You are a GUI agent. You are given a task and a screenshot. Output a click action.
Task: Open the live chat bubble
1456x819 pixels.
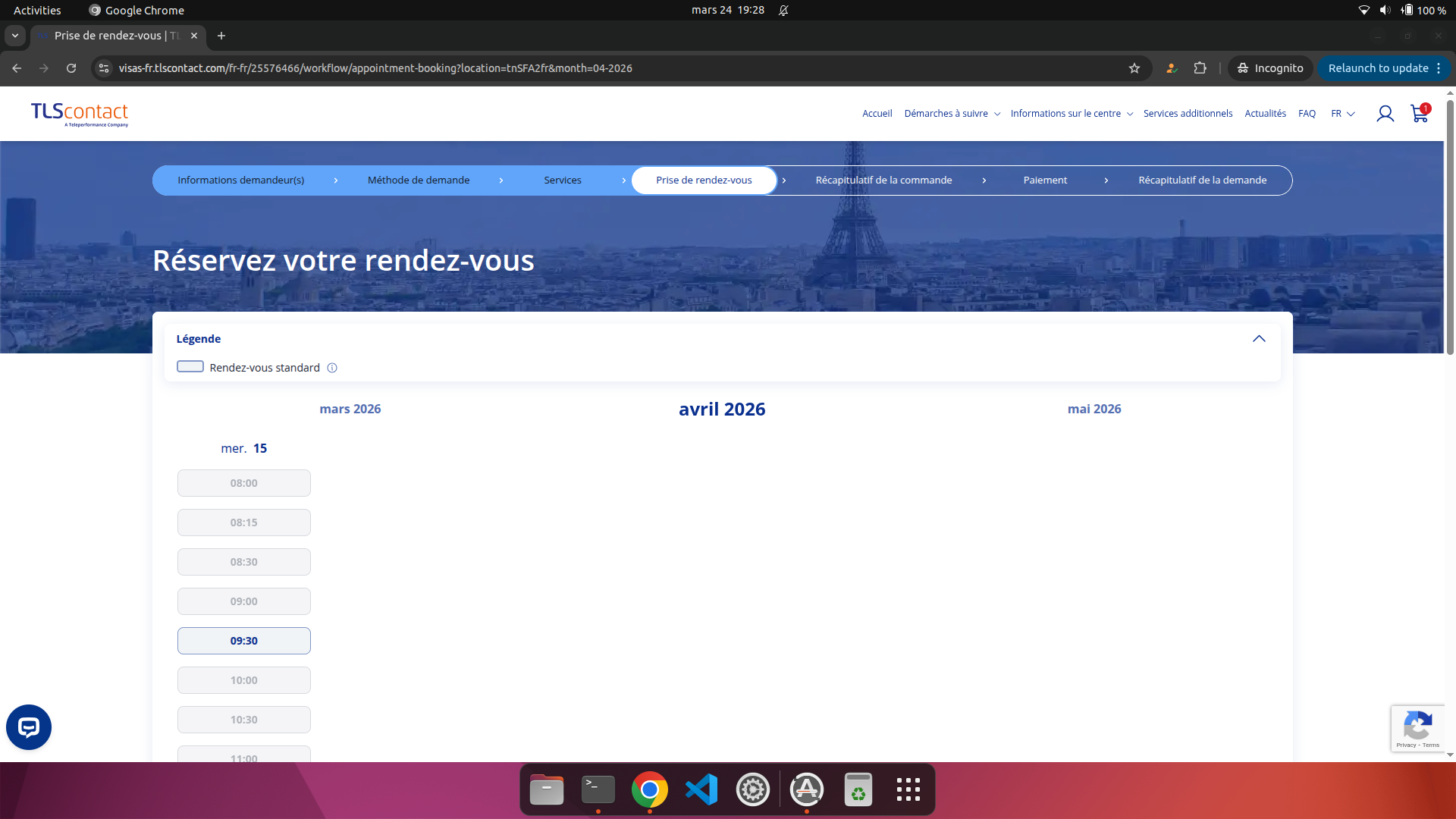coord(28,726)
